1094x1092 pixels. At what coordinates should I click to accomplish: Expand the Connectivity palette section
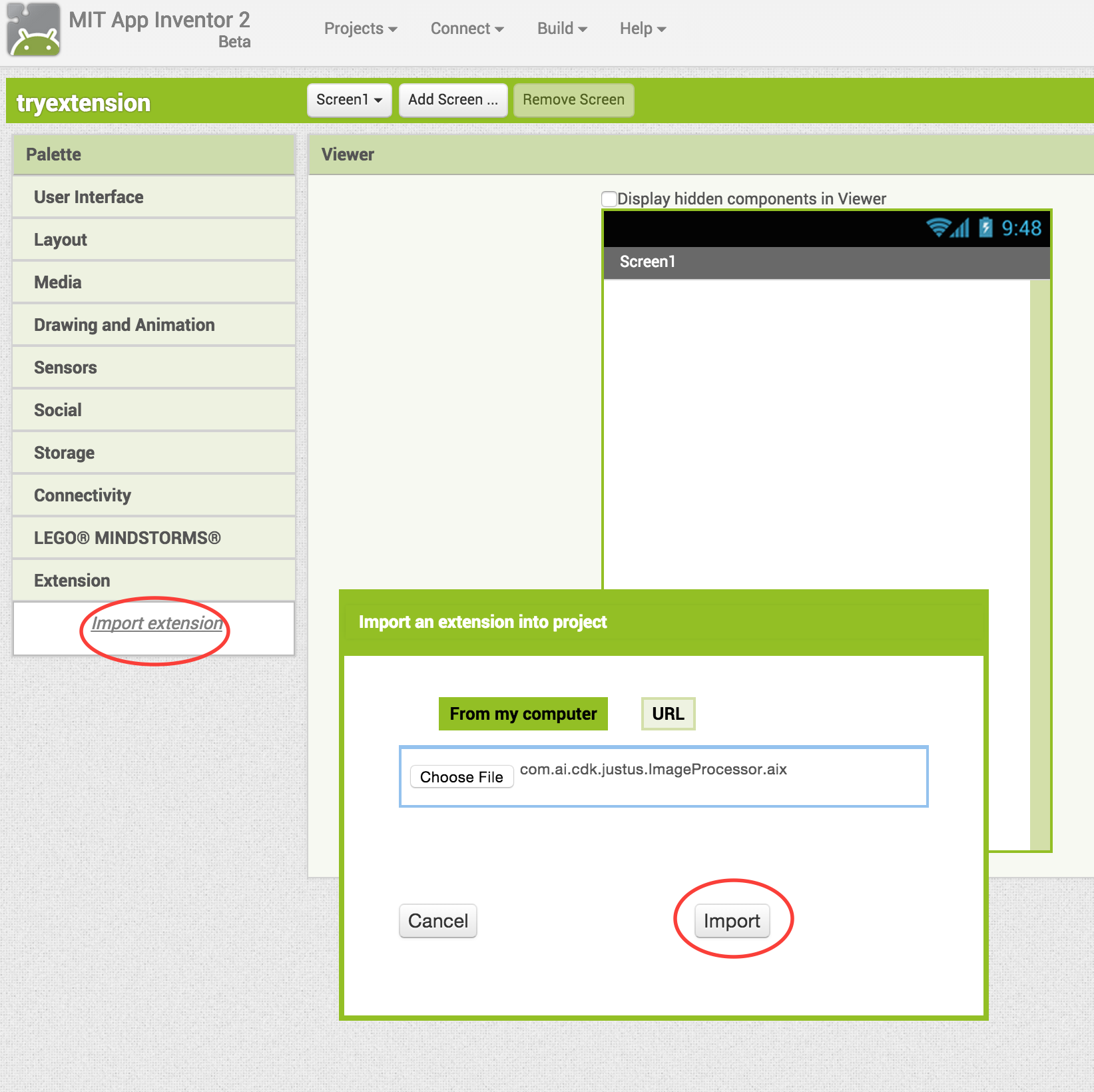point(154,495)
